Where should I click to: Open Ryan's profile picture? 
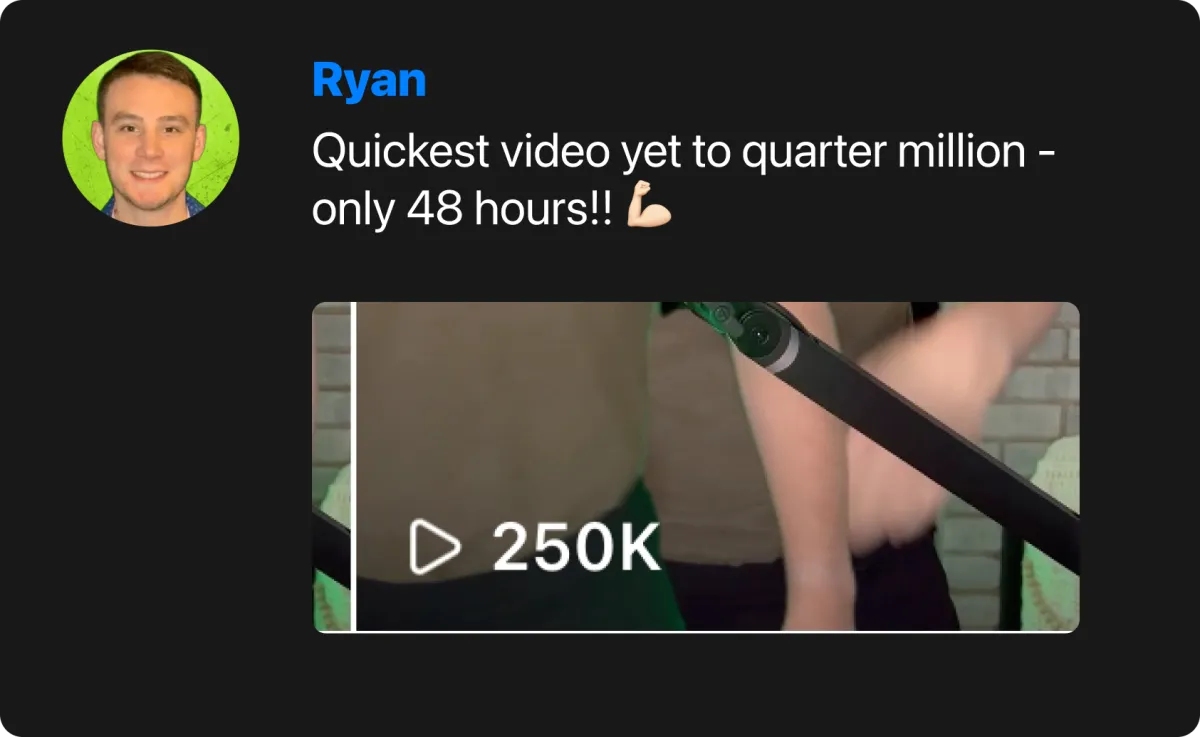coord(151,138)
